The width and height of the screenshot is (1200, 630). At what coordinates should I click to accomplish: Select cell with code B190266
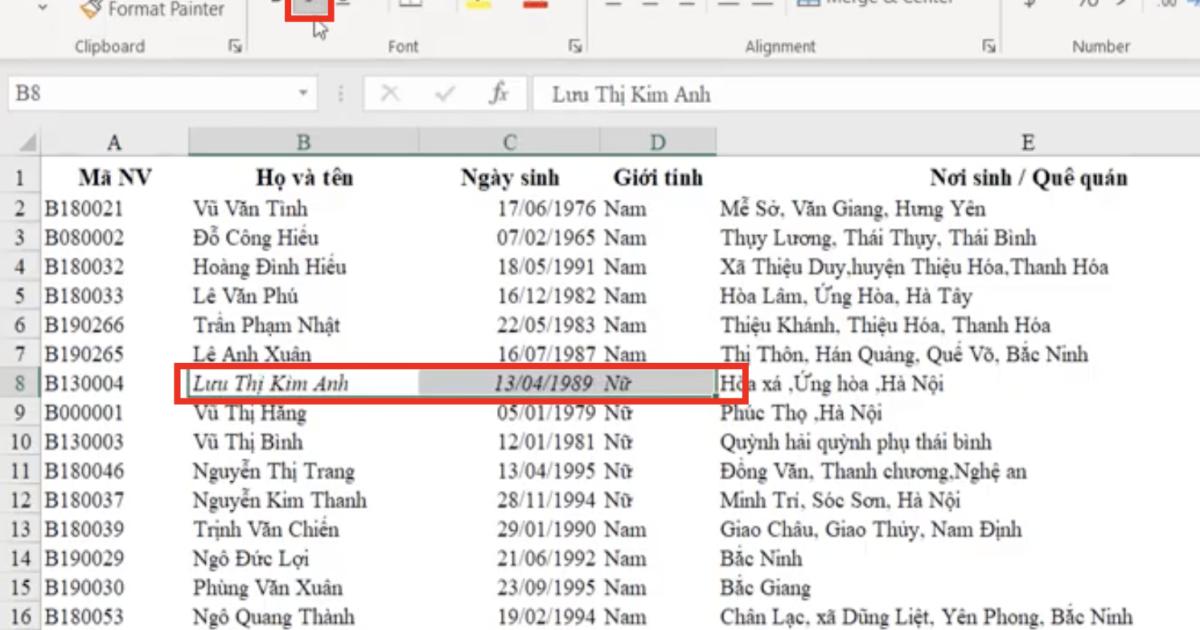pyautogui.click(x=114, y=325)
